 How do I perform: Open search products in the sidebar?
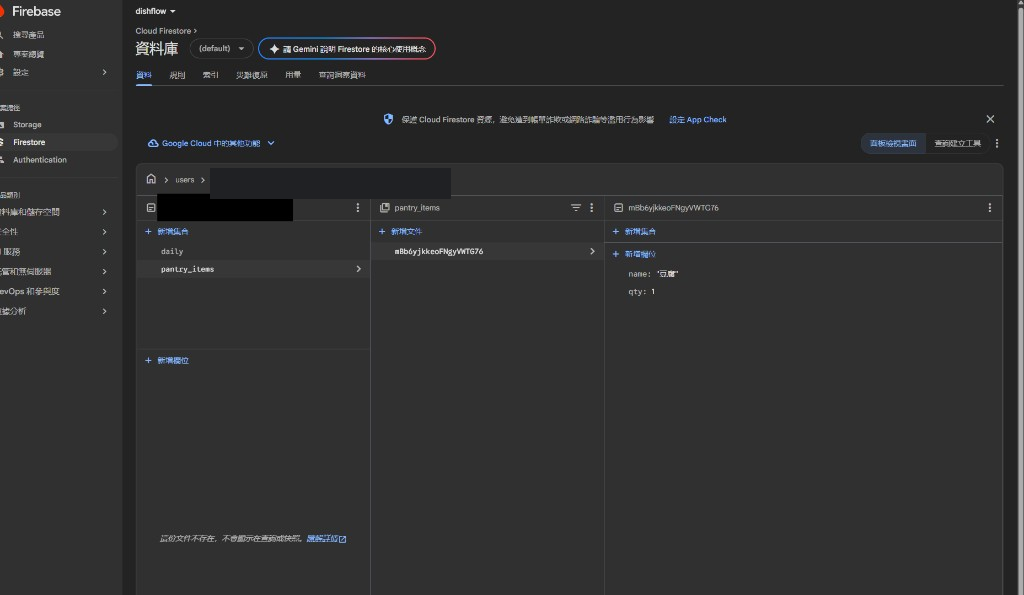[x=28, y=35]
